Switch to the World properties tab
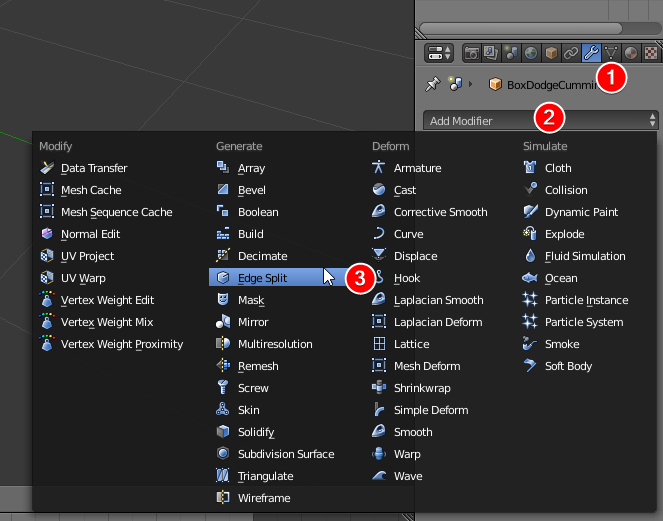 (531, 53)
